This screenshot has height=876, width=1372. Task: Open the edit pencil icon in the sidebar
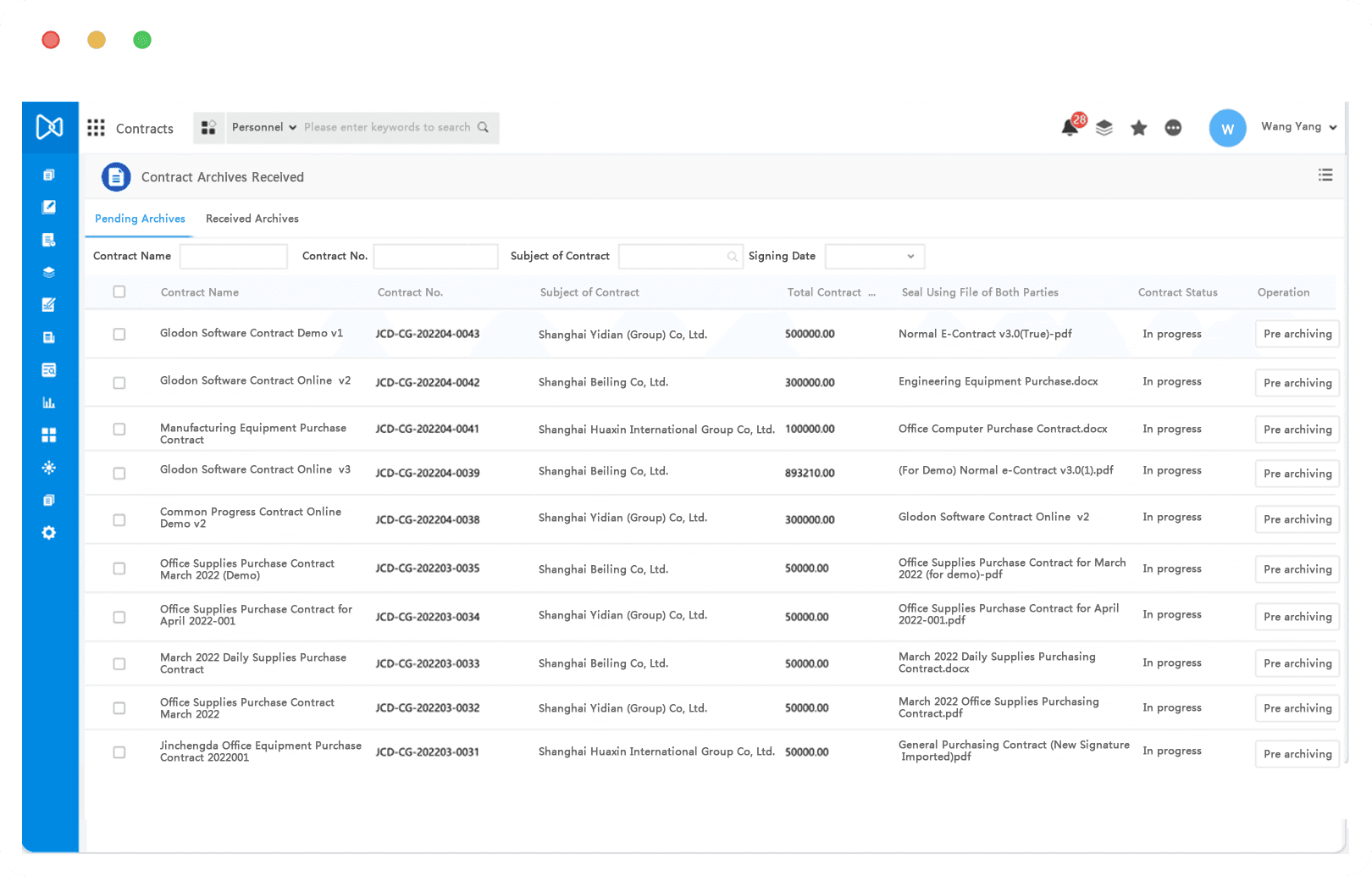49,207
